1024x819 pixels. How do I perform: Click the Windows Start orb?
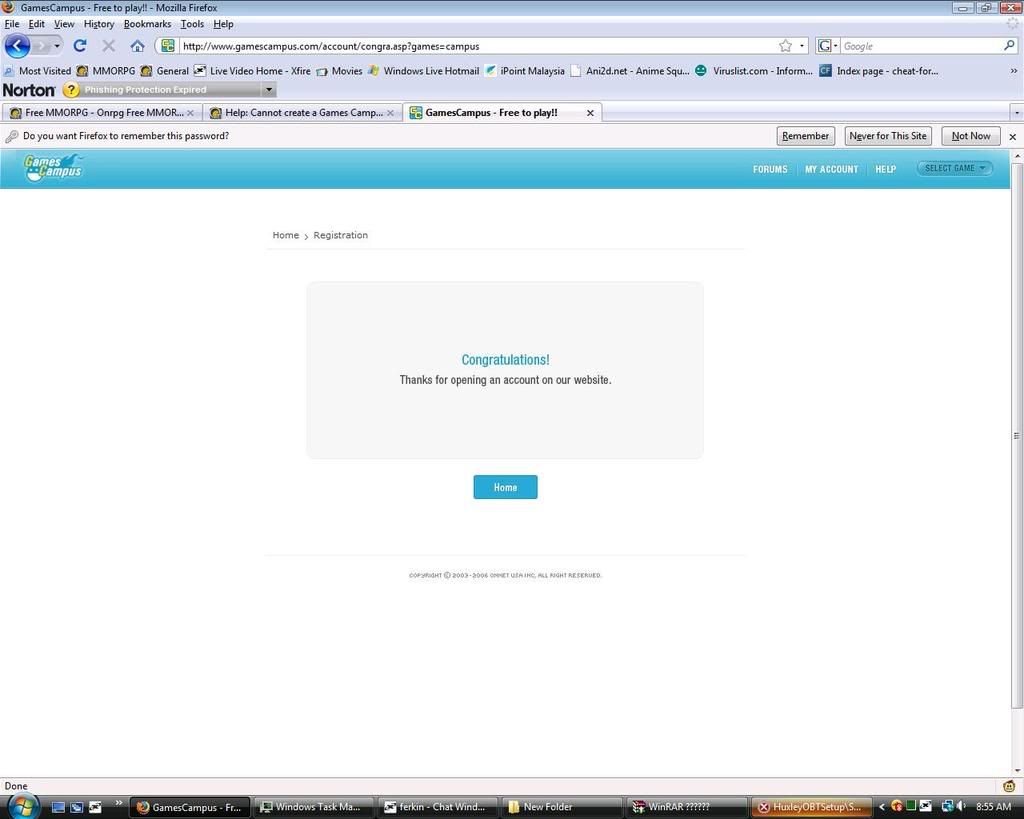[22, 806]
